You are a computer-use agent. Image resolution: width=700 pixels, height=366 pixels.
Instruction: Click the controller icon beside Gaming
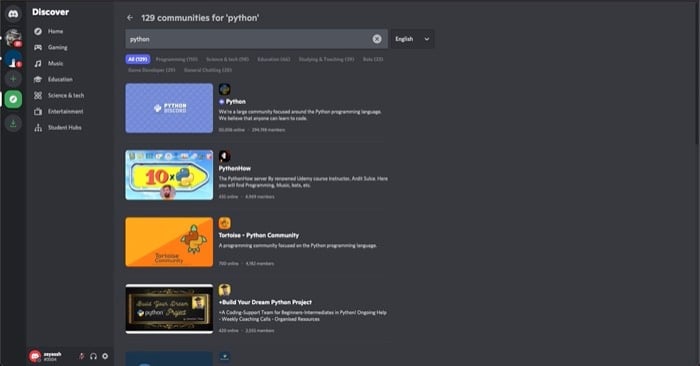[x=38, y=47]
